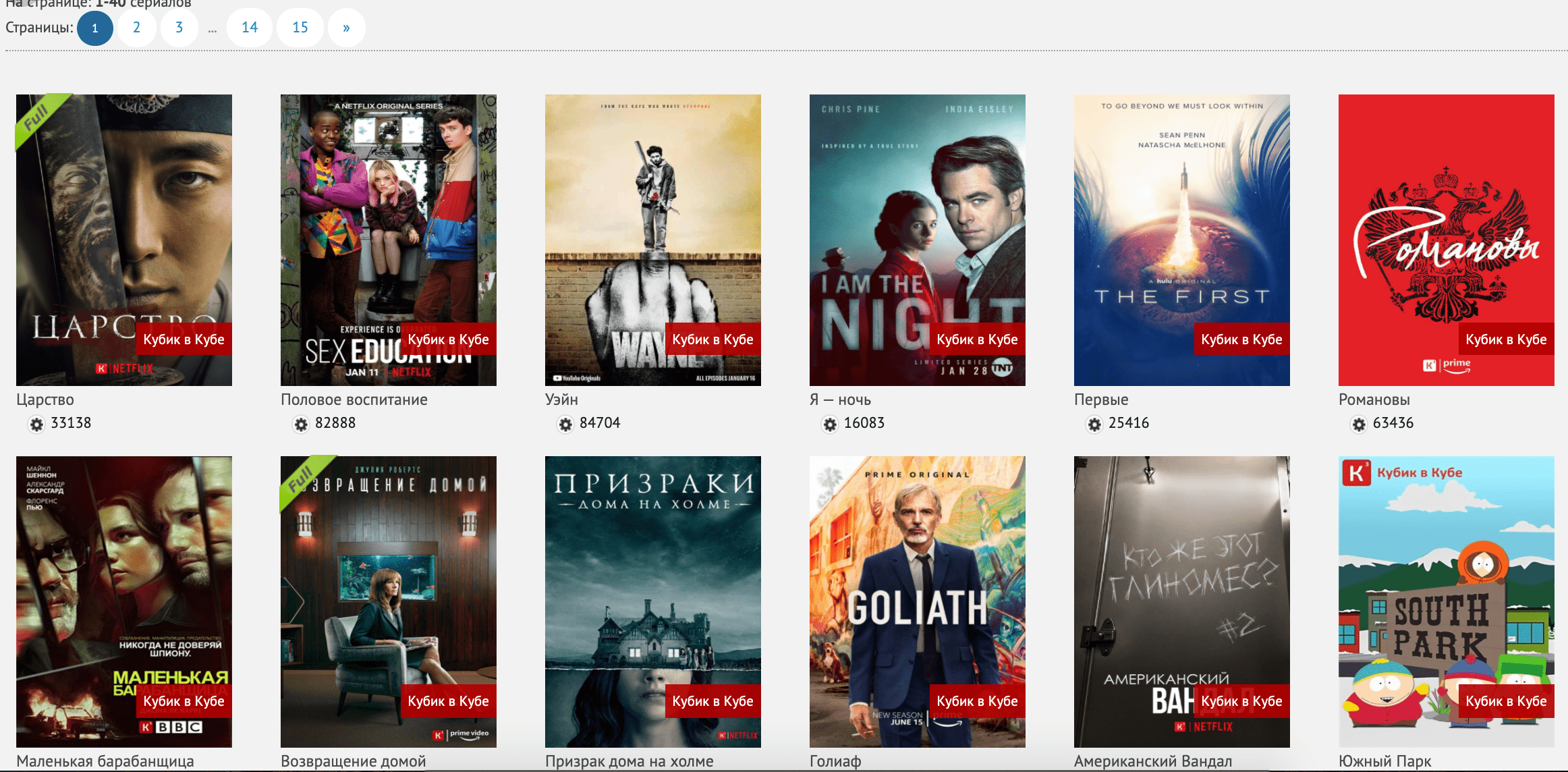1568x772 pixels.
Task: Click the gear icon beside 84704
Action: pyautogui.click(x=565, y=424)
